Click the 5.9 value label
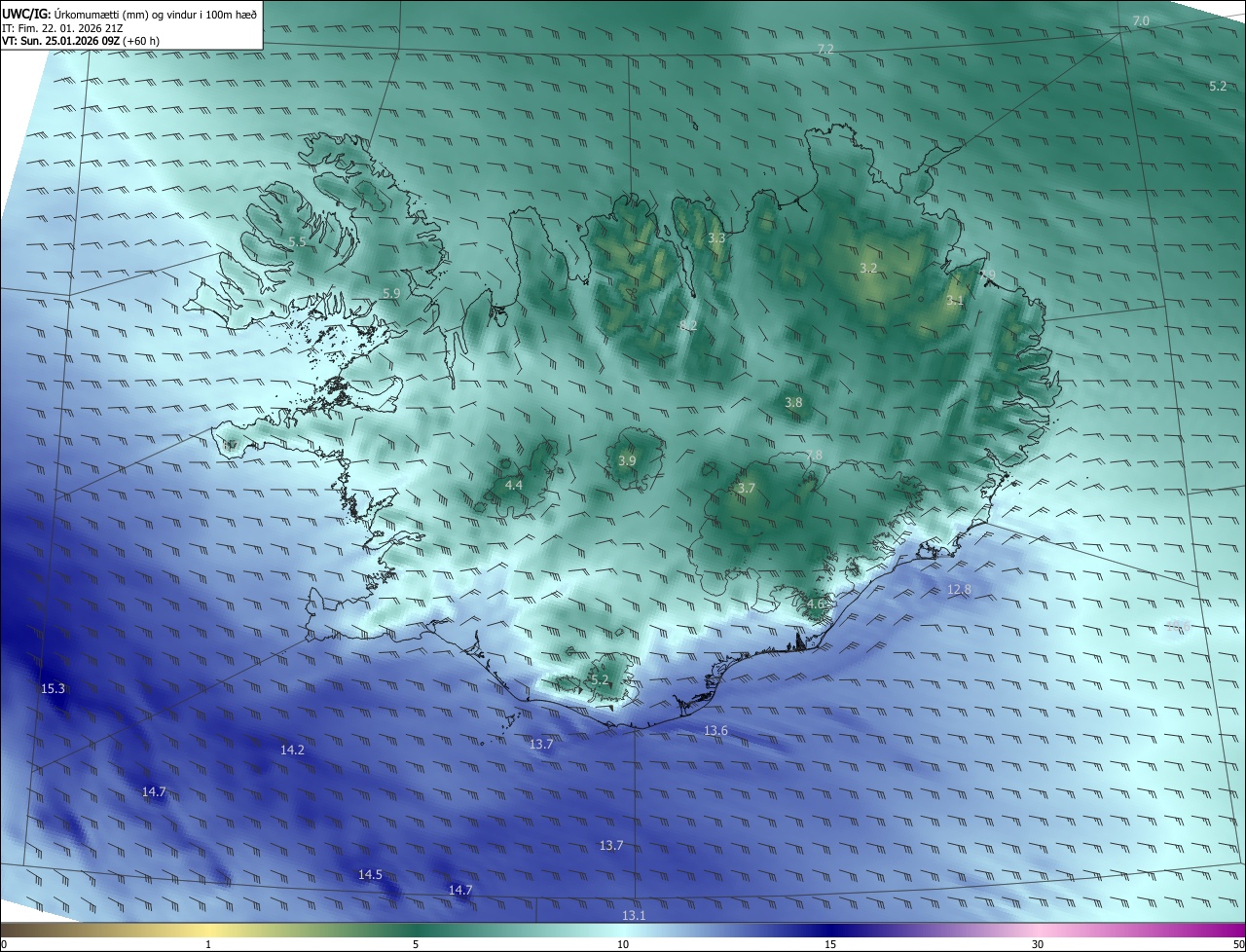Screen dimensions: 1246x952 point(391,293)
